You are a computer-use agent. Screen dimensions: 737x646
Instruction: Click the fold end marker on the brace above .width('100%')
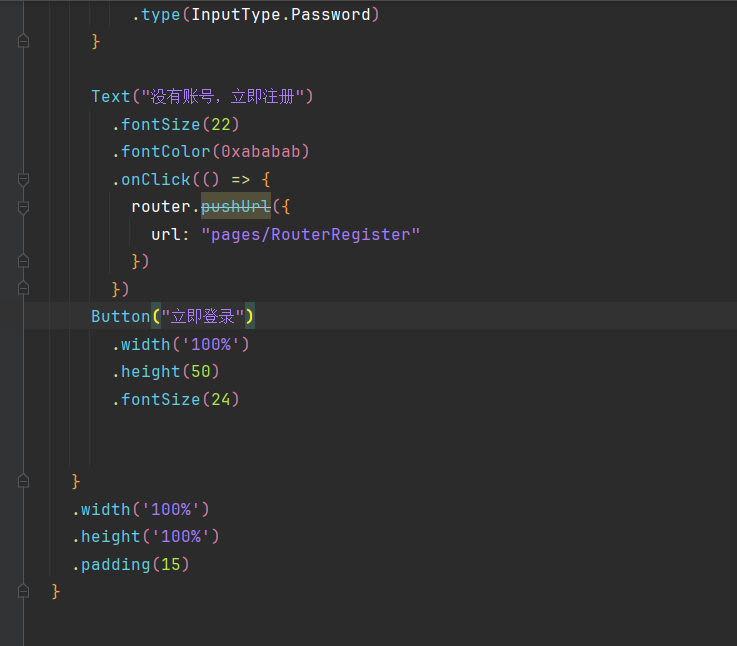(x=23, y=481)
